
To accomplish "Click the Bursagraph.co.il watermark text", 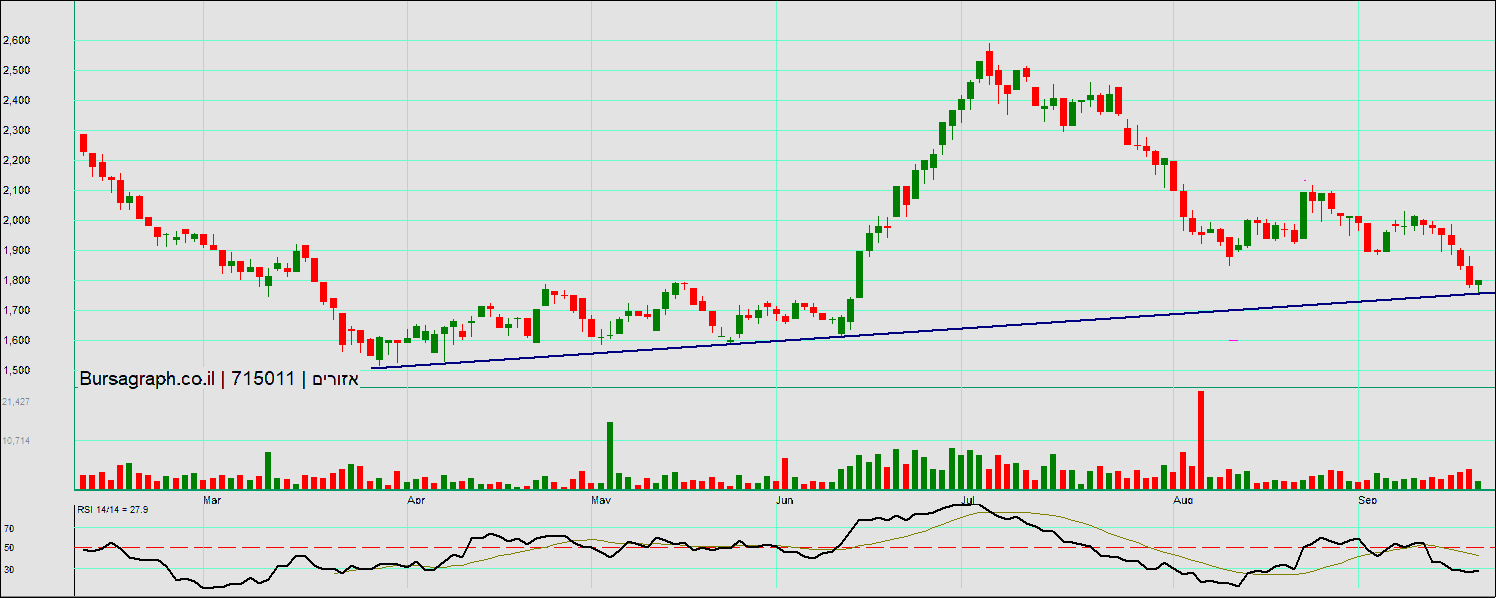I will [x=146, y=379].
